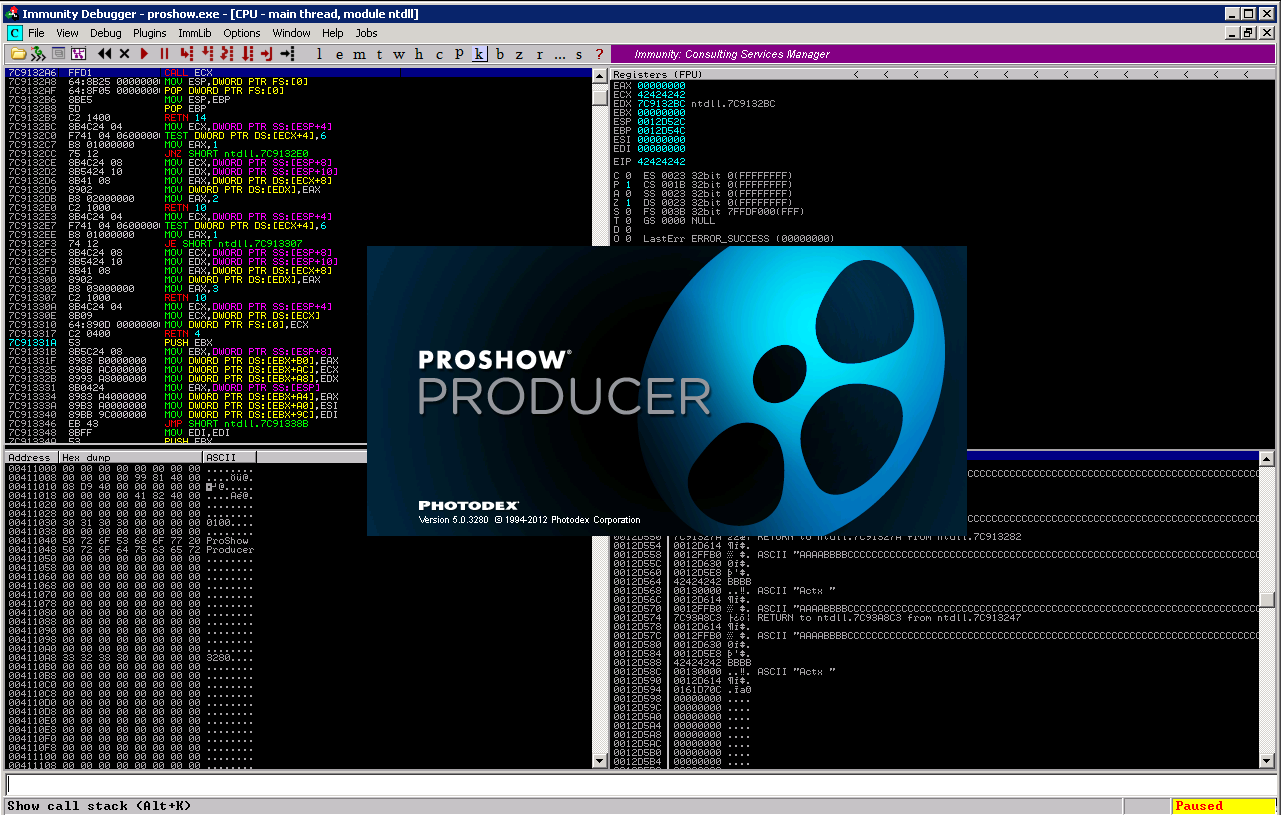The width and height of the screenshot is (1281, 815).
Task: Click the cyan 'C' CPU window icon
Action: [x=14, y=33]
